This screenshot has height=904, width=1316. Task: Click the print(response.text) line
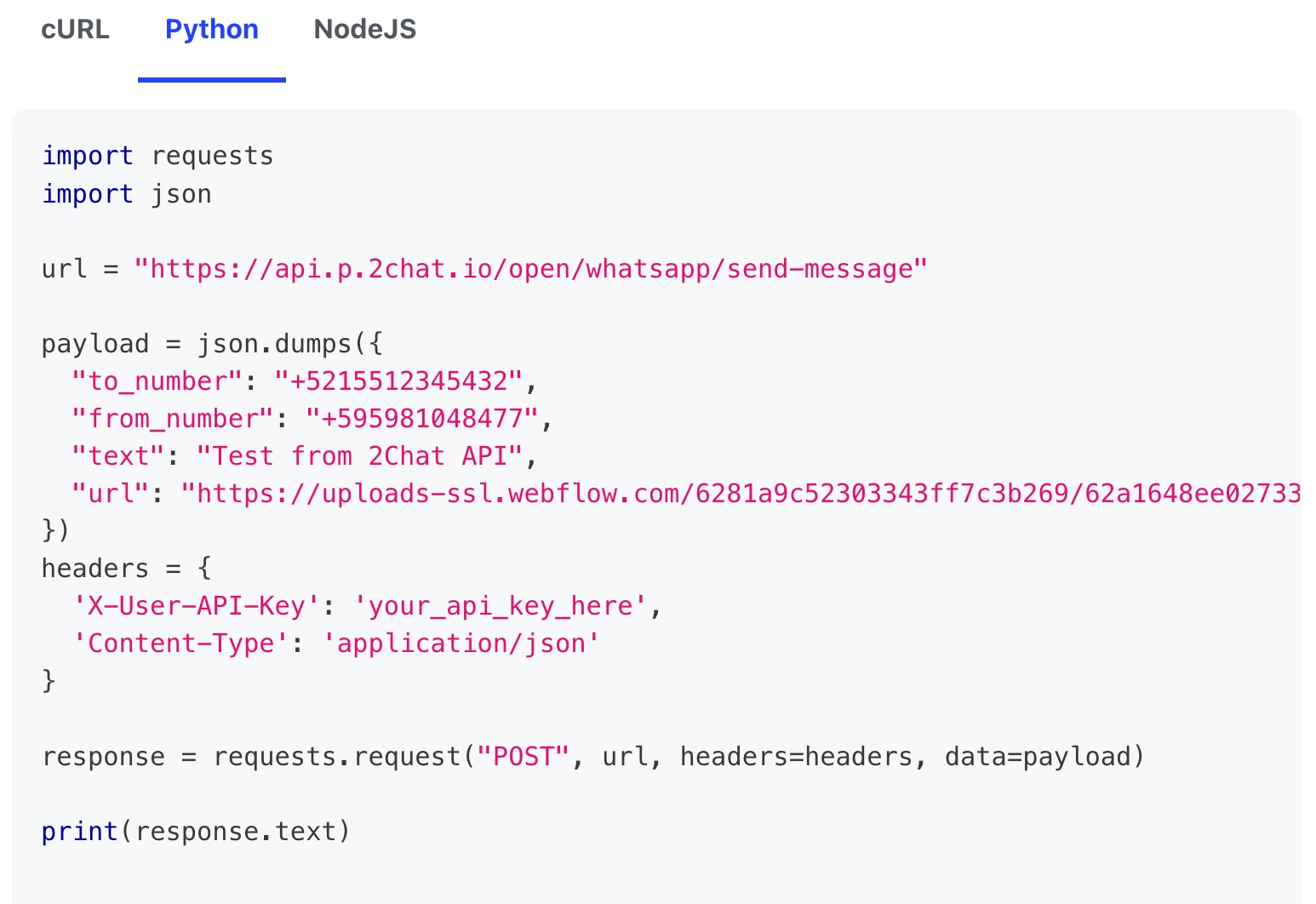196,832
